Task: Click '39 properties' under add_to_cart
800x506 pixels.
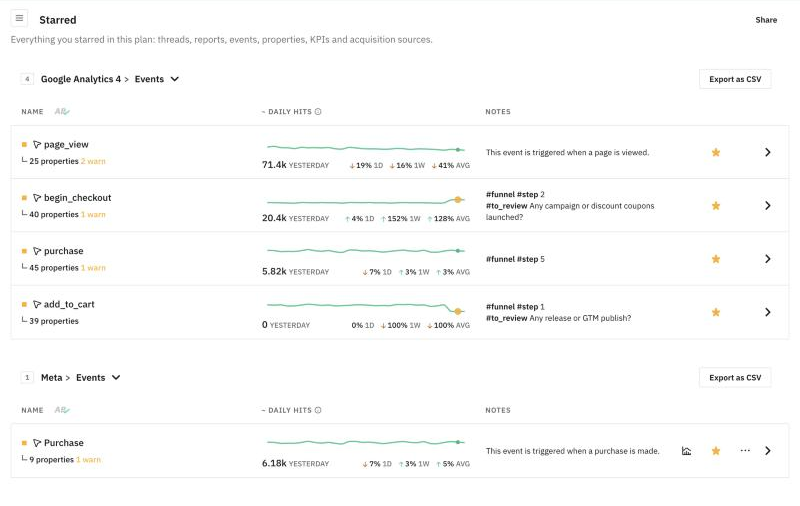Action: pyautogui.click(x=54, y=321)
